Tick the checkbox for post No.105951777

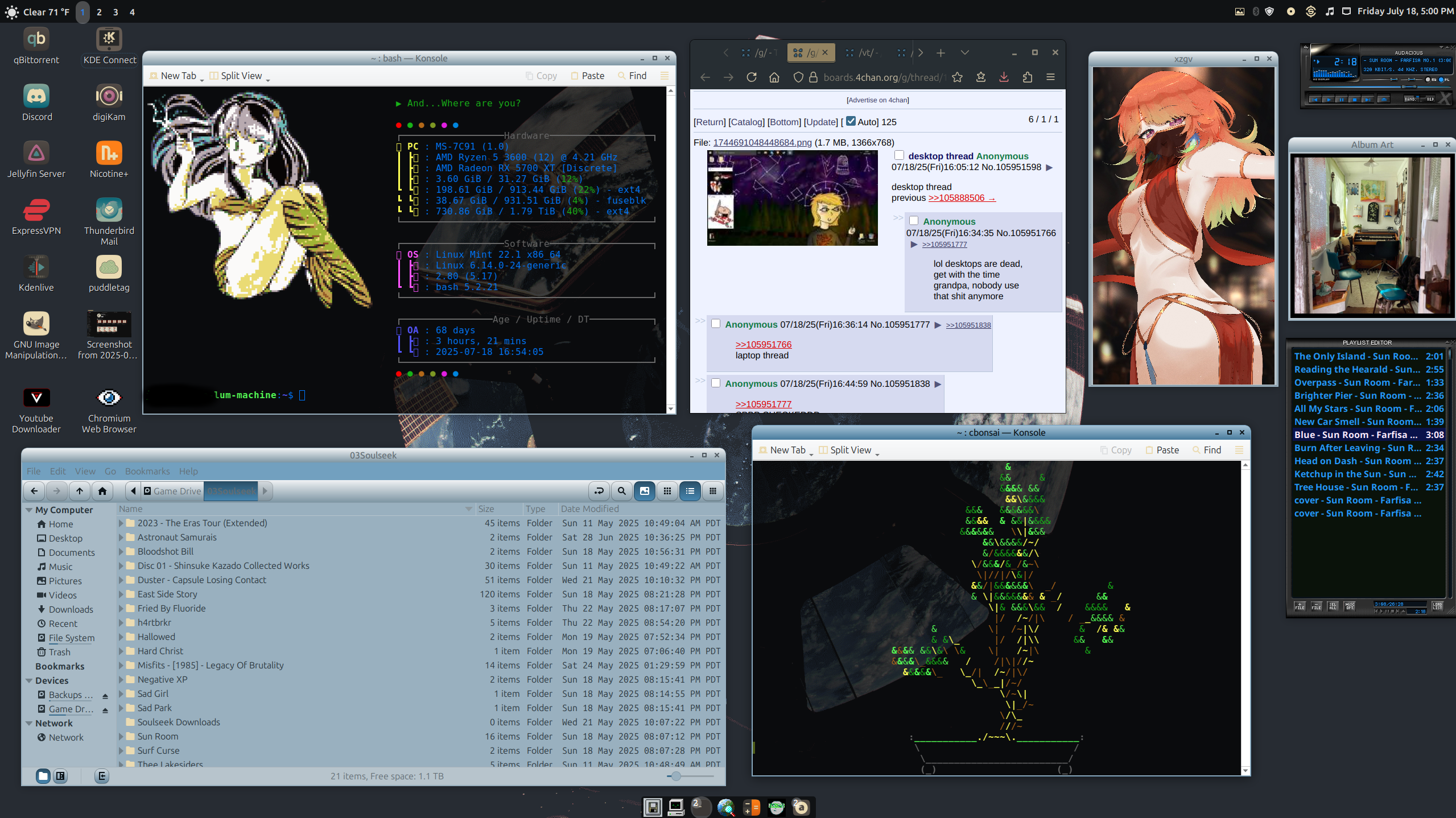tap(716, 324)
